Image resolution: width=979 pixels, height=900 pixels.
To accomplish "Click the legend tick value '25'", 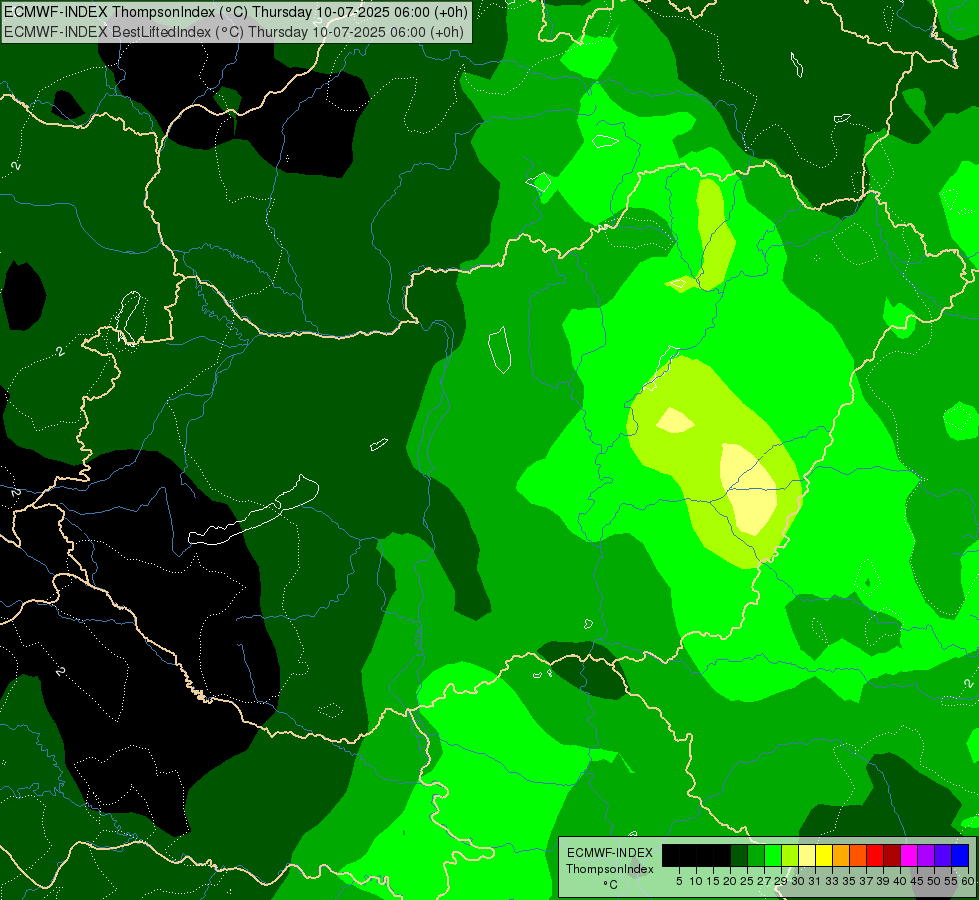I will pos(747,881).
